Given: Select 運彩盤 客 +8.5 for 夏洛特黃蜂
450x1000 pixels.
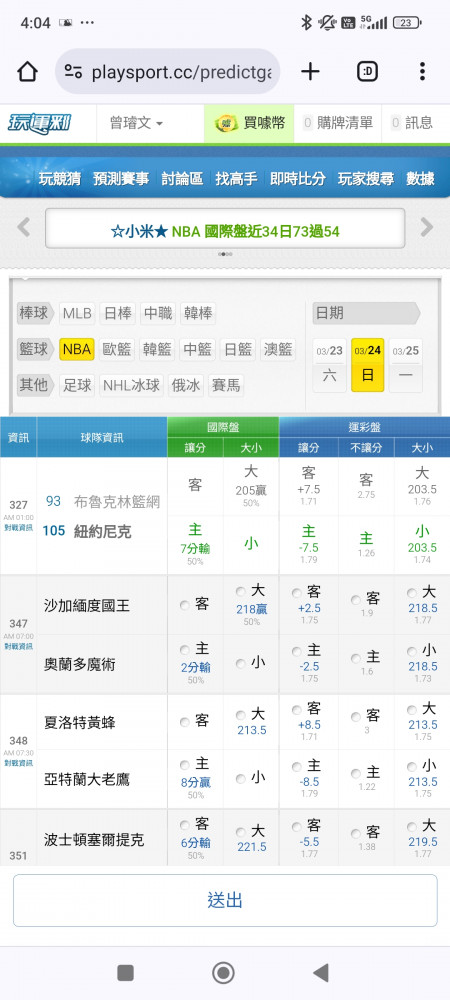Looking at the screenshot, I should 296,709.
